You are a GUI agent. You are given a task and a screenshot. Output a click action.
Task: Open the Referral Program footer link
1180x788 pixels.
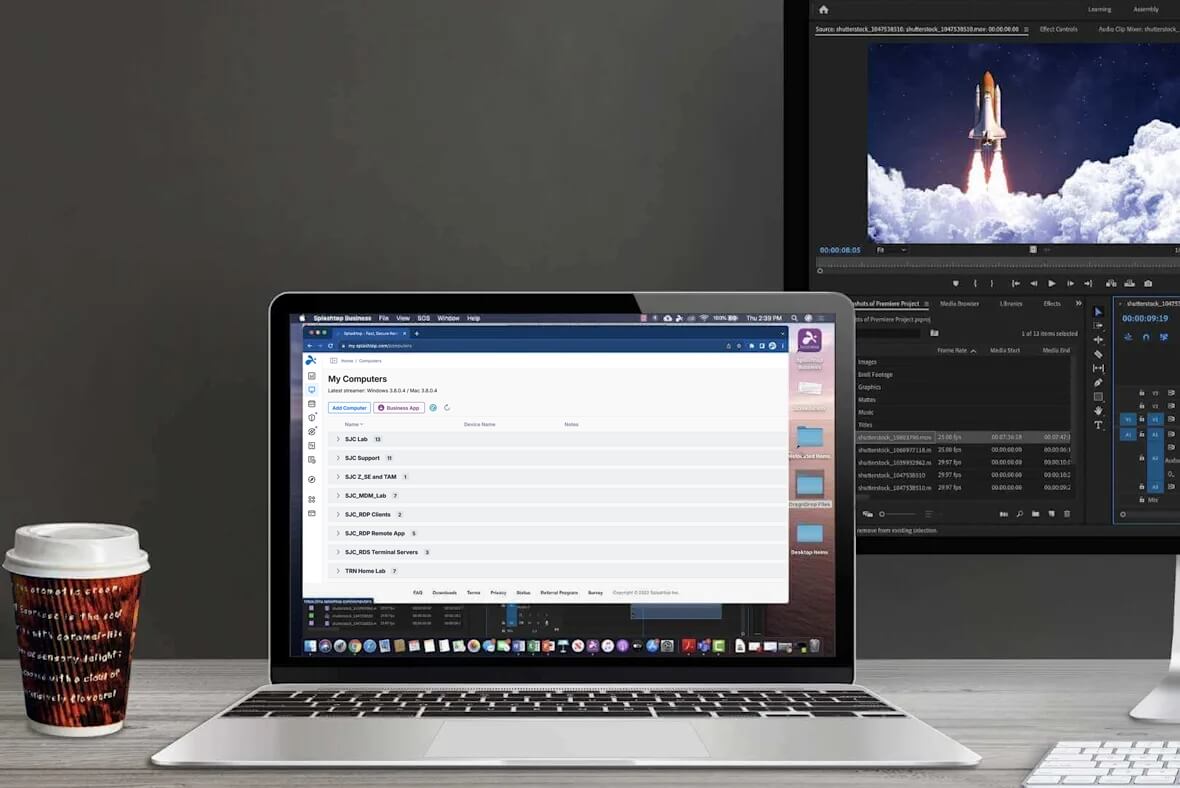pyautogui.click(x=559, y=592)
